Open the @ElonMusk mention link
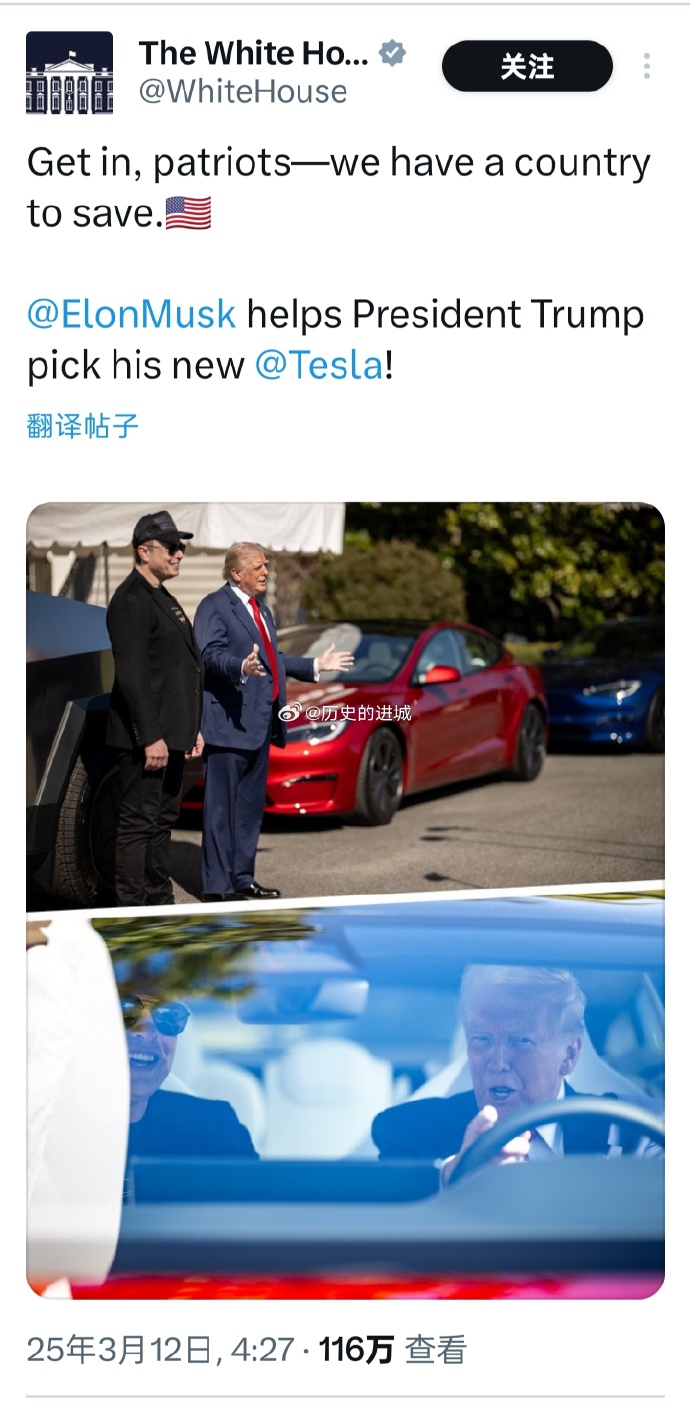This screenshot has width=690, height=1422. click(132, 314)
